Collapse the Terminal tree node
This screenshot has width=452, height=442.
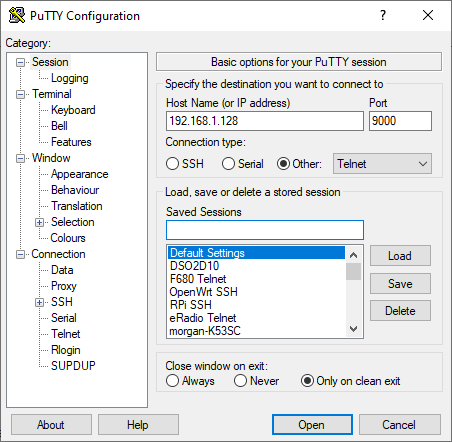(x=20, y=94)
